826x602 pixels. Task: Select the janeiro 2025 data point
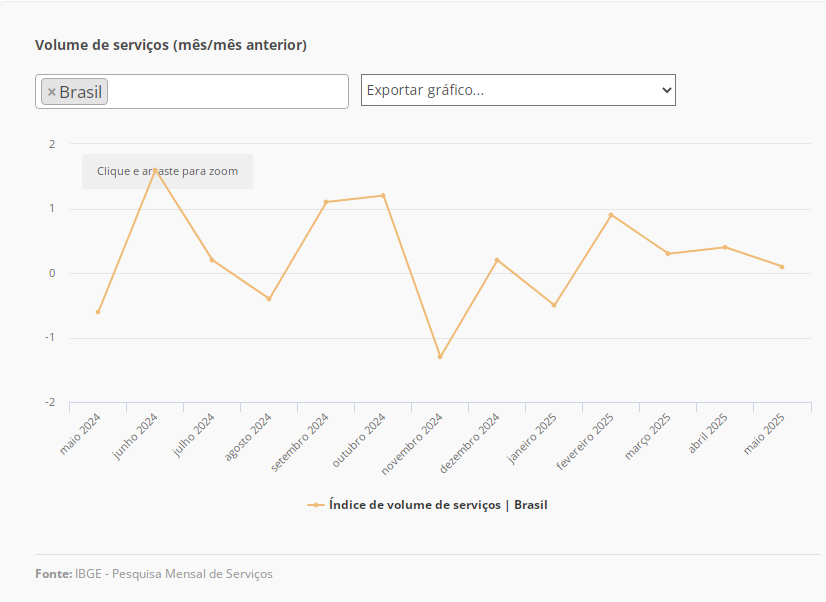(x=554, y=305)
